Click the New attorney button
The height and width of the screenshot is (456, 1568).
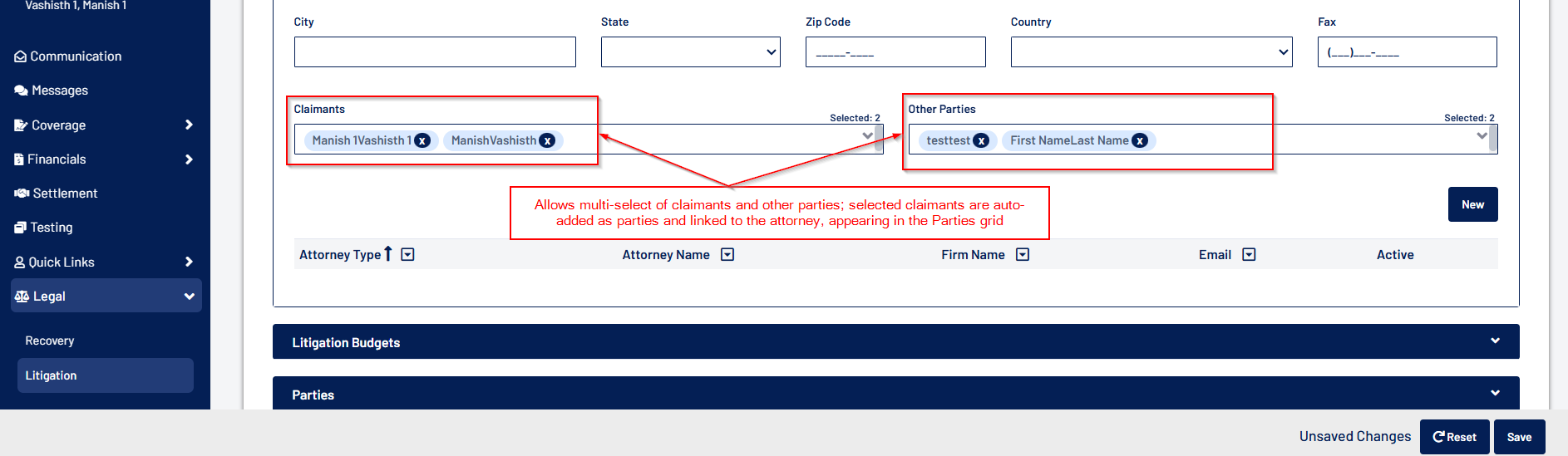pos(1472,204)
